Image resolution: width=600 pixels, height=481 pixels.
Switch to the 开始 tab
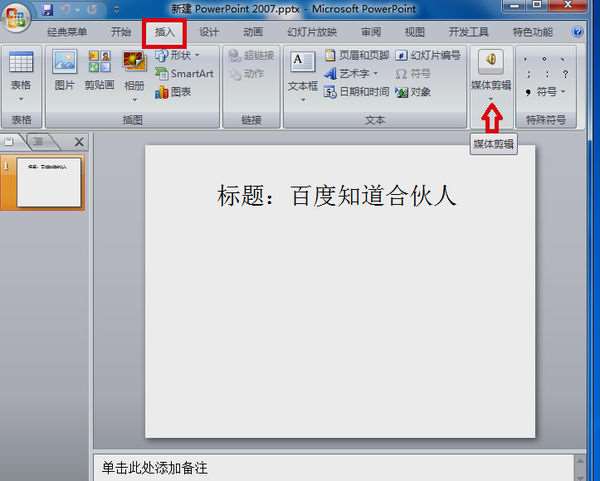click(121, 32)
